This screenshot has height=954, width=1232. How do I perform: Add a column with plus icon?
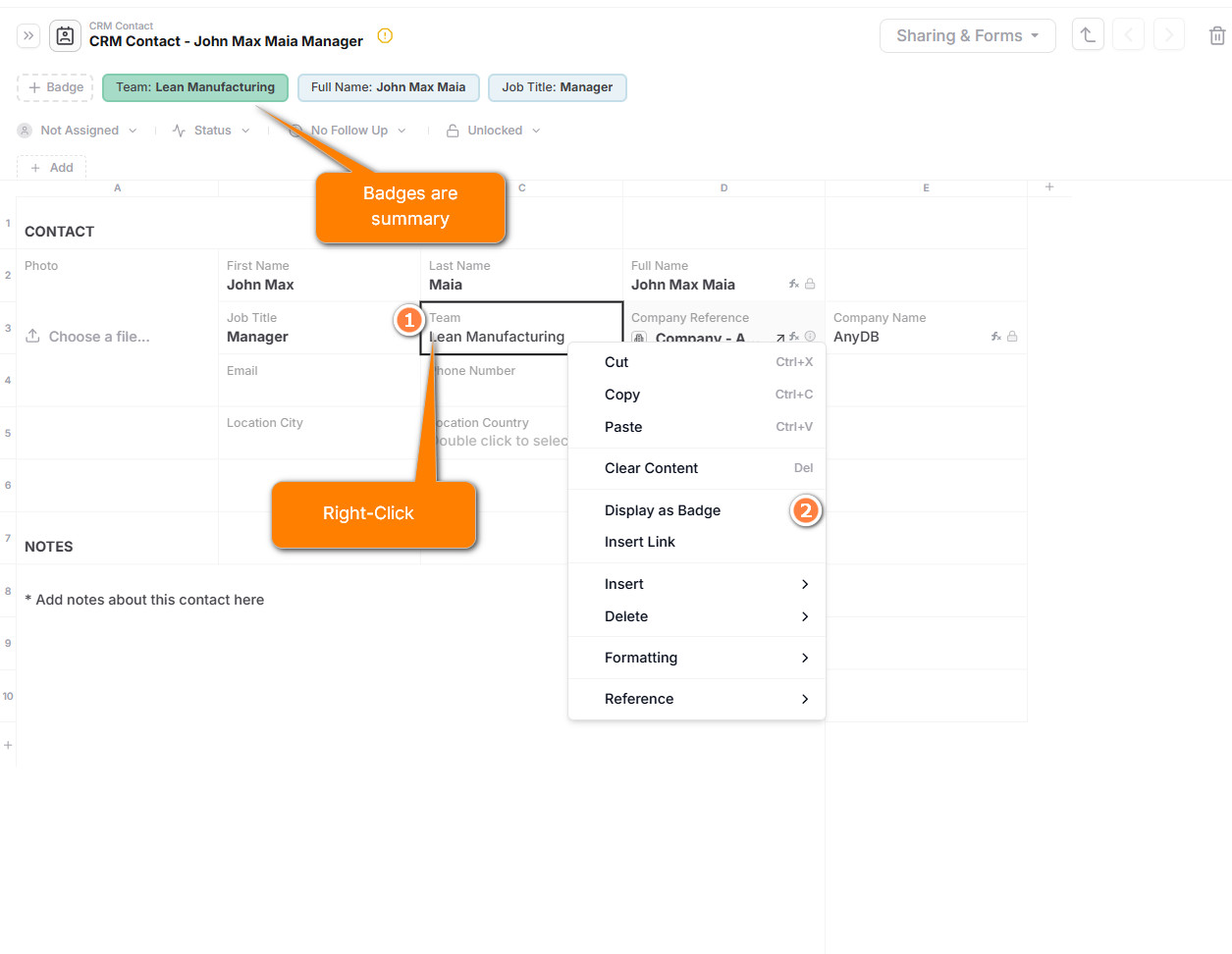click(x=1049, y=187)
